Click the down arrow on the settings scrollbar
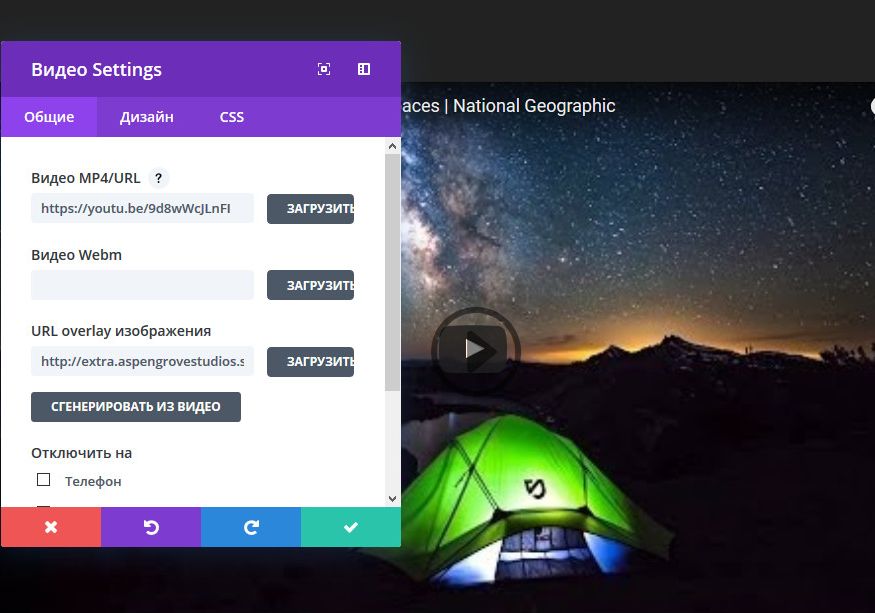Screen dimensions: 875x613 (x=392, y=499)
